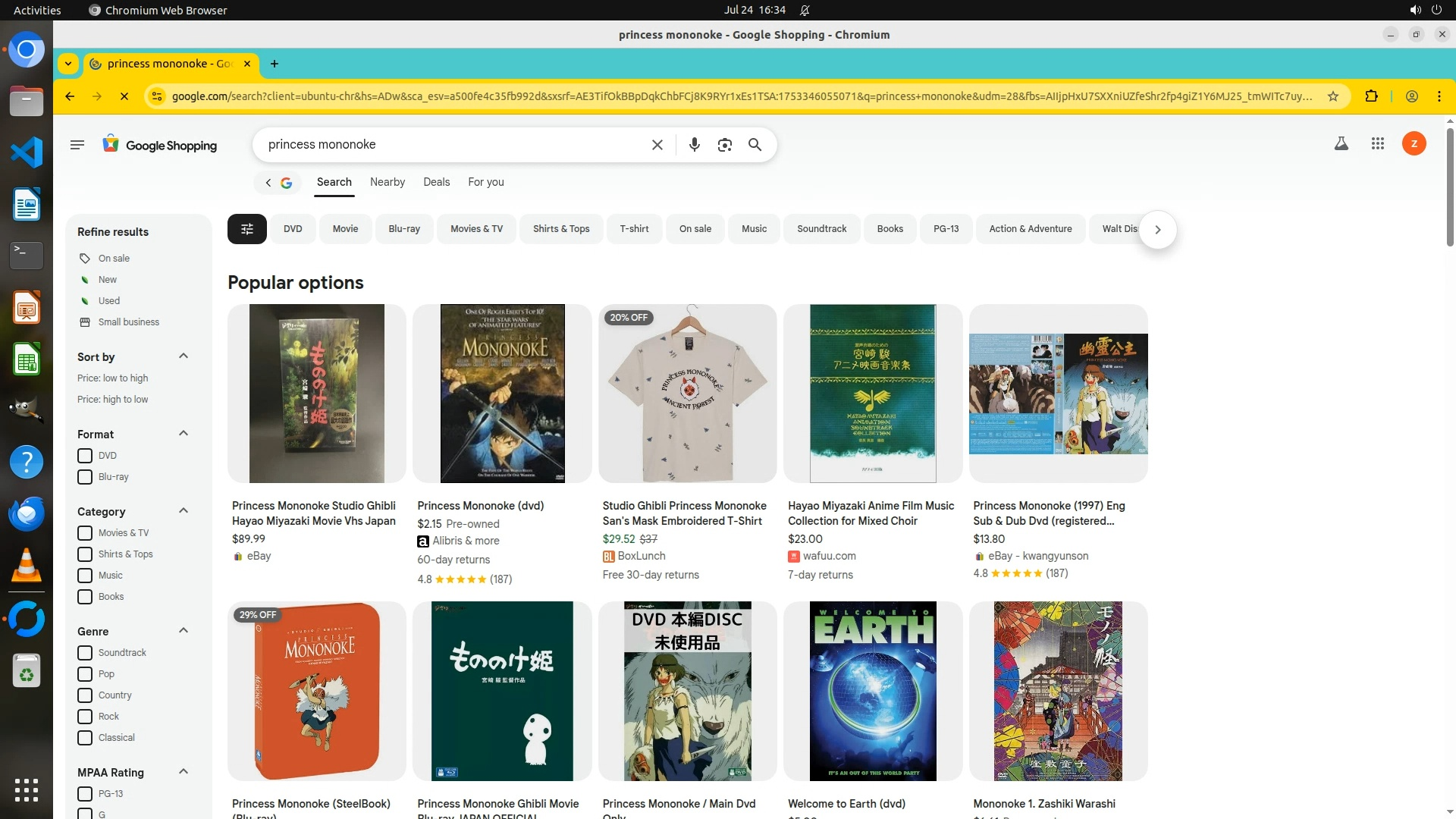Switch to the Nearby tab
Screen dimensions: 1456x819
point(387,182)
